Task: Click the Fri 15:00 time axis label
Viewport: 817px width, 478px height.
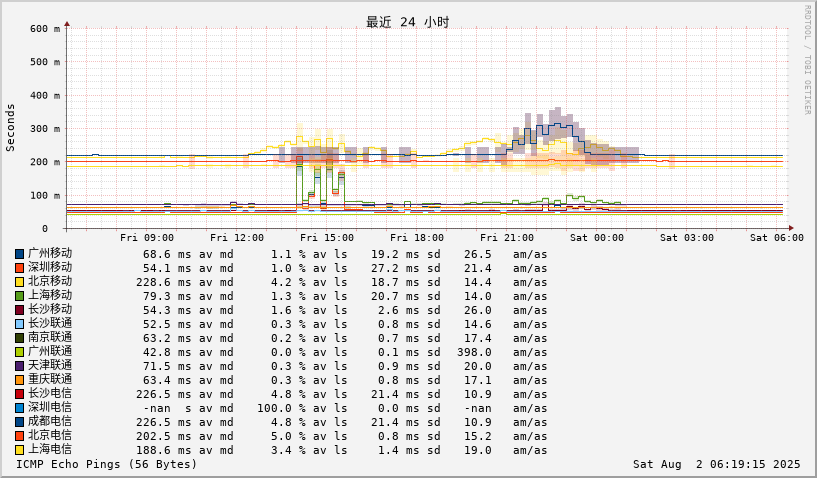Action: (x=327, y=238)
